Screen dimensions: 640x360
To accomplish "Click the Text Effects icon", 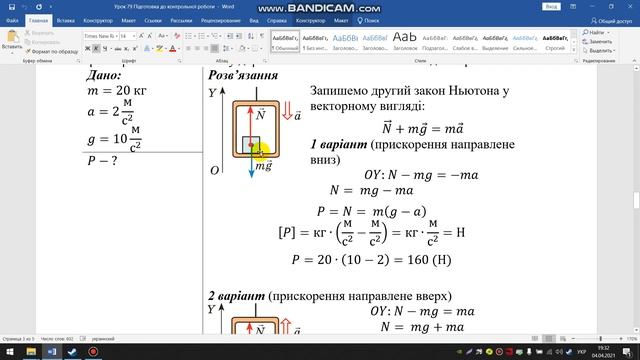I will [x=147, y=49].
